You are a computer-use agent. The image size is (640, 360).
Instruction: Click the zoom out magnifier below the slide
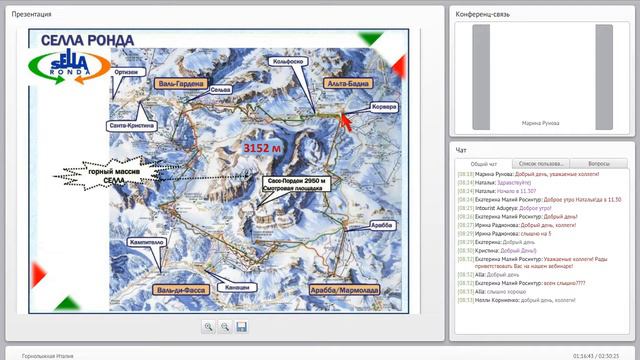tap(225, 327)
